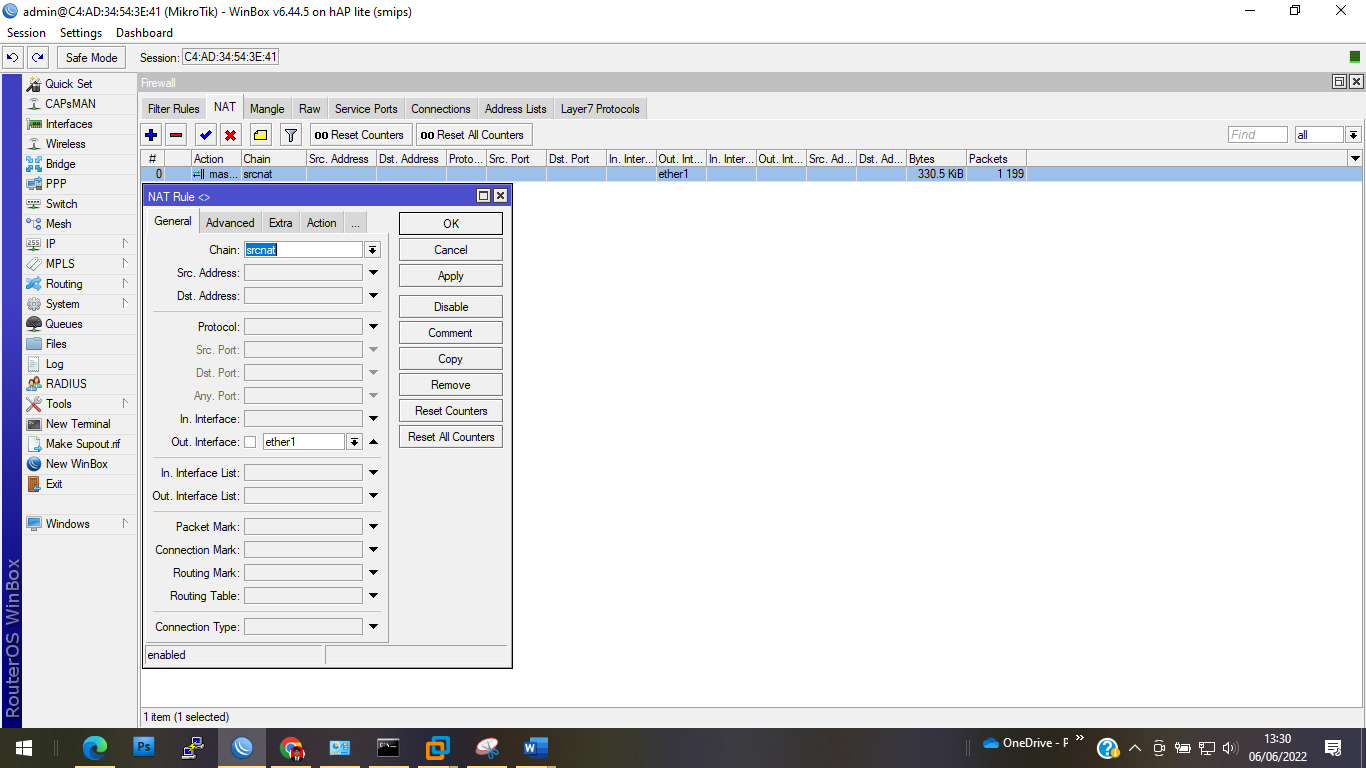
Task: Click the Redo arrow icon
Action: click(x=37, y=58)
